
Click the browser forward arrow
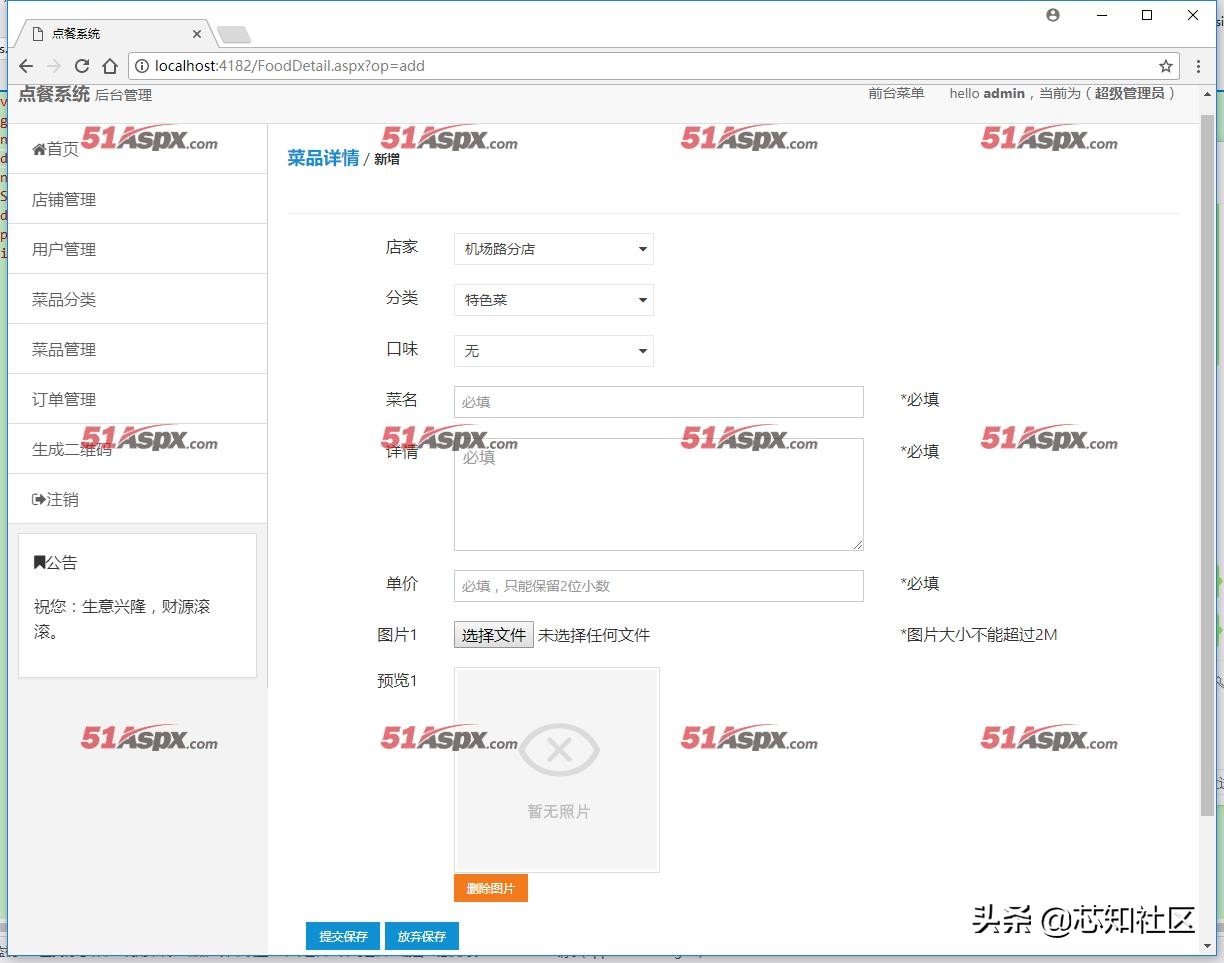[x=54, y=66]
